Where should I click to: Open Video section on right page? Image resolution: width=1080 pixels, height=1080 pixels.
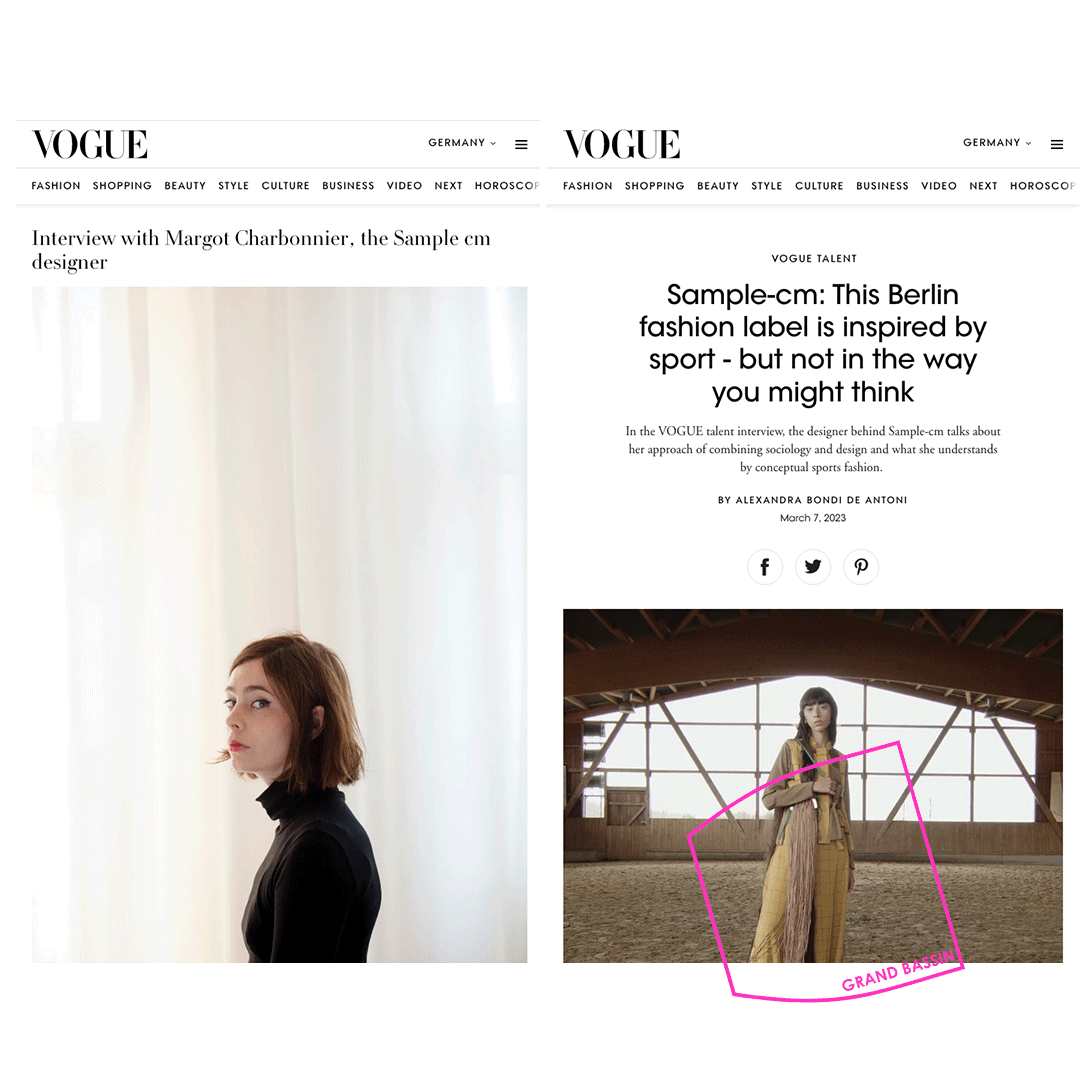pyautogui.click(x=939, y=186)
